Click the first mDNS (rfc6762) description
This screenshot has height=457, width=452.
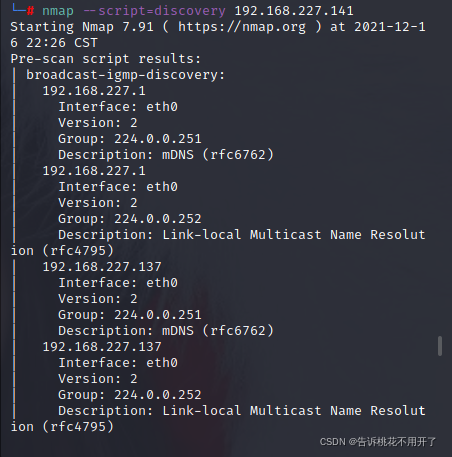pyautogui.click(x=218, y=155)
